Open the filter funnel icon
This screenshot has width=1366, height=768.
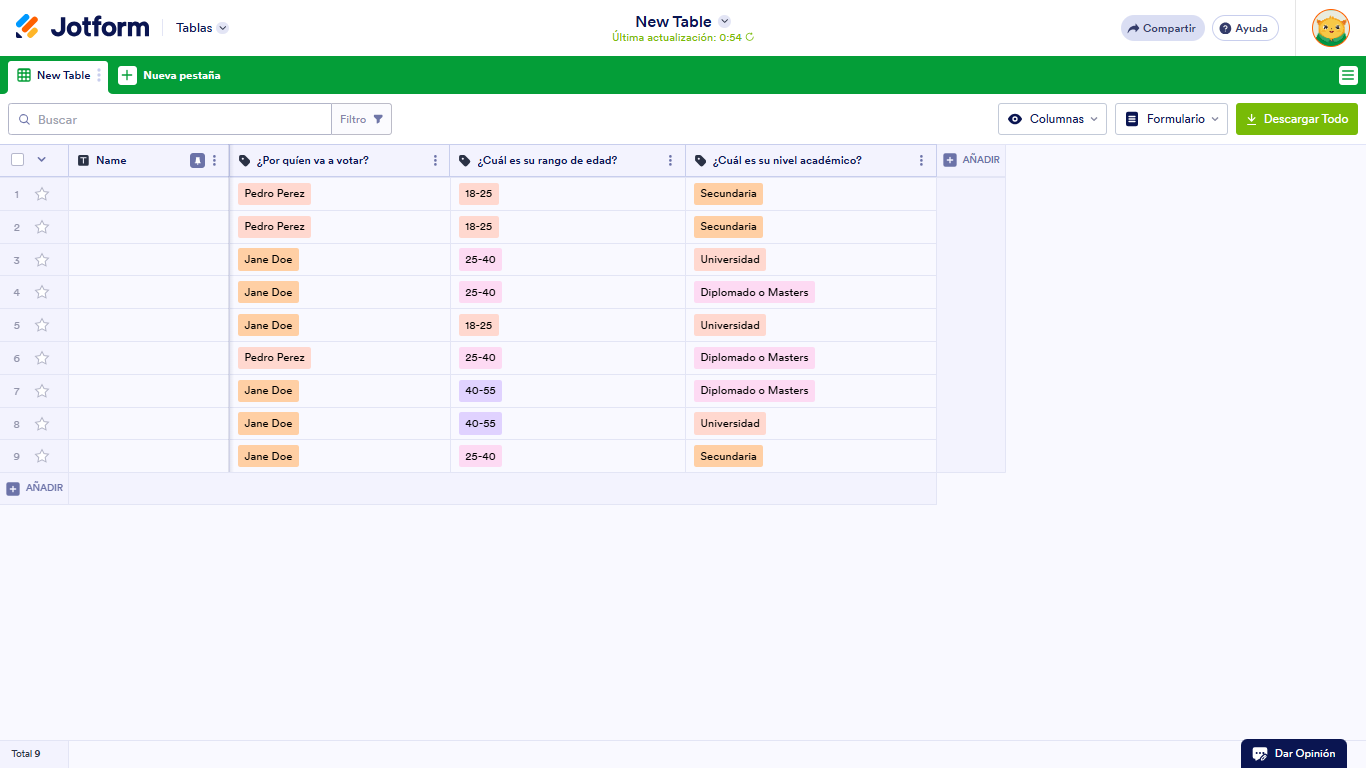click(x=378, y=118)
